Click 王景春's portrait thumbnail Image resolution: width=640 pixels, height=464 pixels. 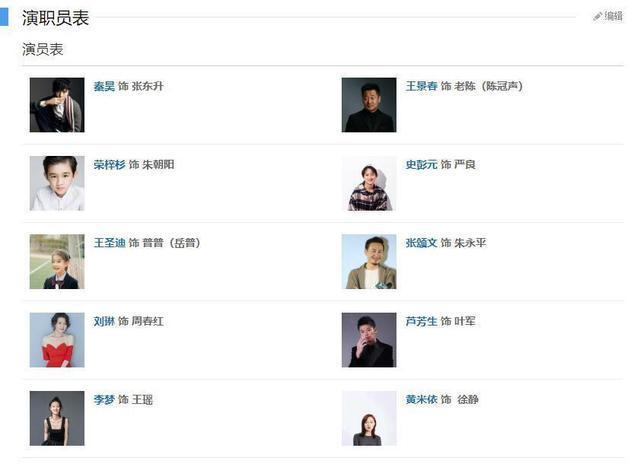(369, 105)
